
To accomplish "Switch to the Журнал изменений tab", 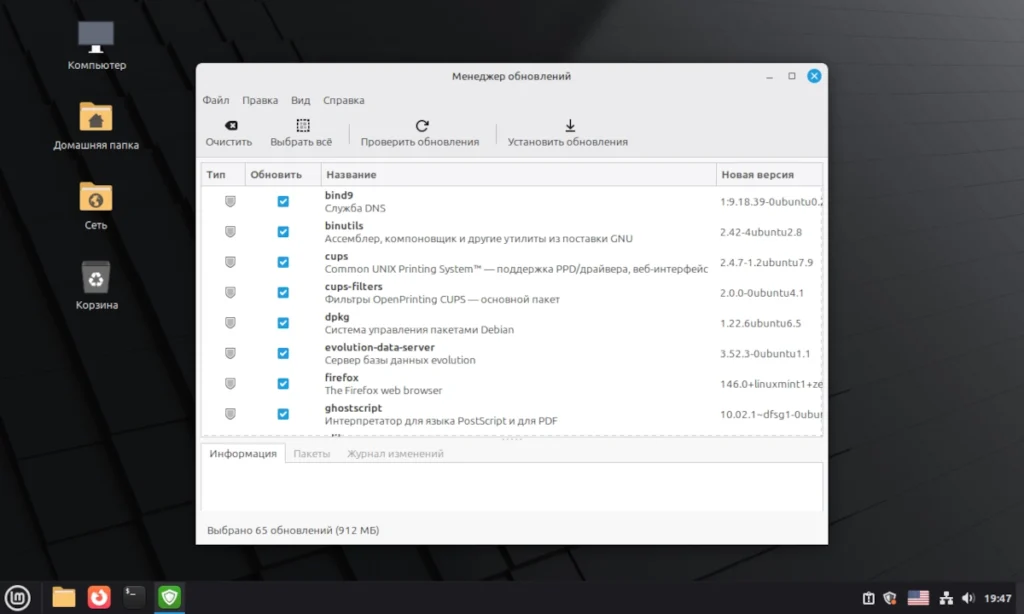I will [395, 453].
